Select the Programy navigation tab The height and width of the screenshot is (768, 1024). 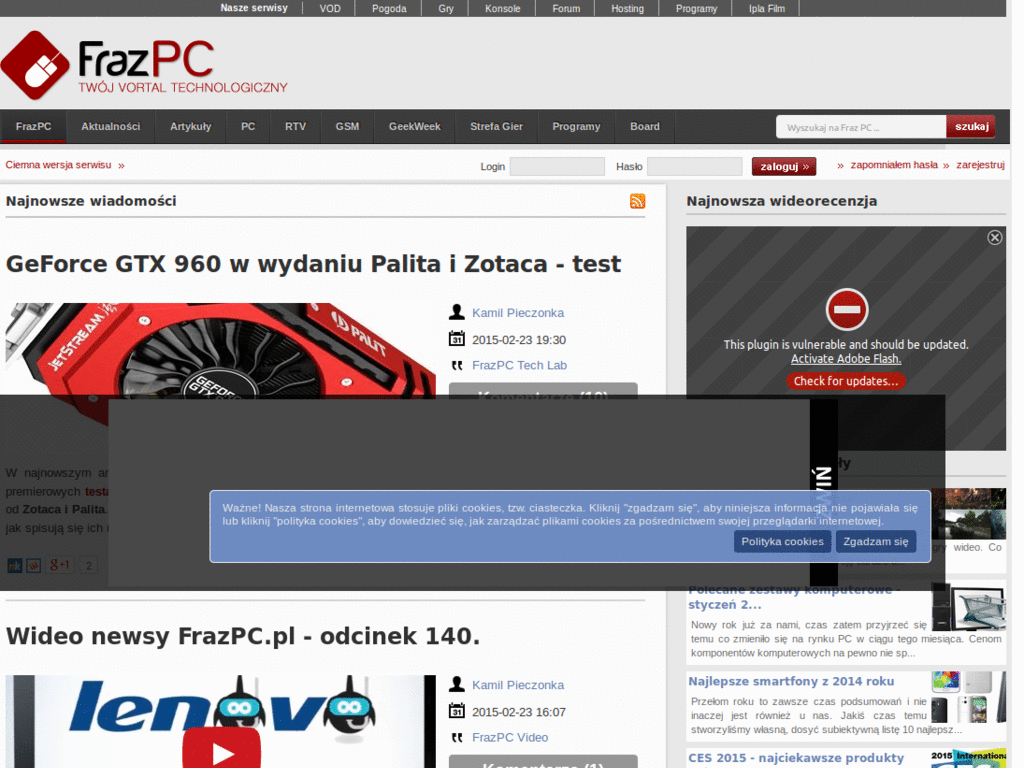coord(576,127)
